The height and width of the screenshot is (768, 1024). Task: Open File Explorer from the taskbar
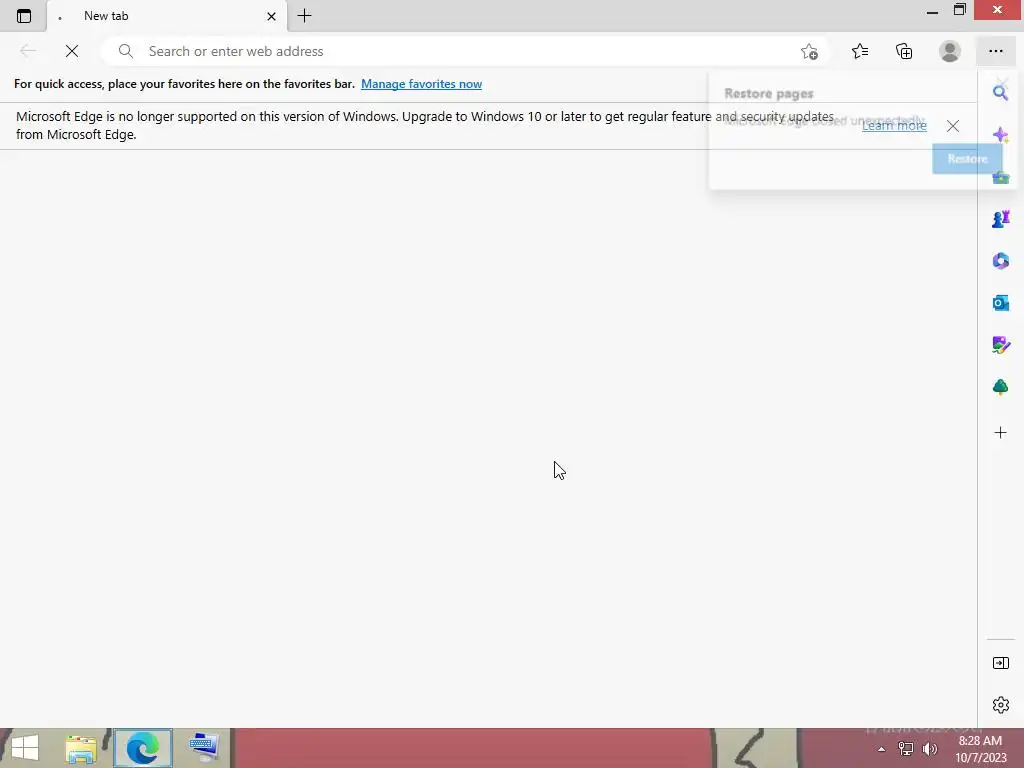(x=81, y=748)
